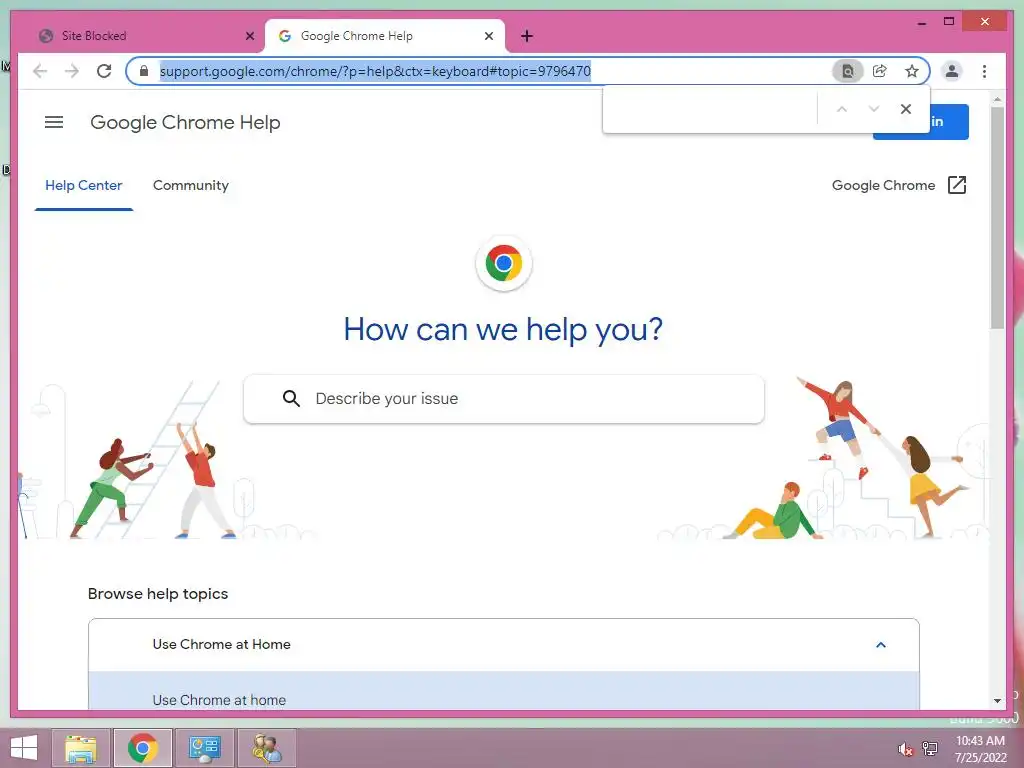The width and height of the screenshot is (1024, 768).
Task: Click the share page icon
Action: (x=880, y=71)
